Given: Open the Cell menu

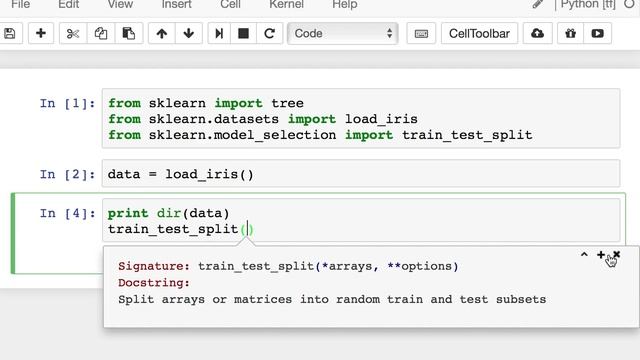Looking at the screenshot, I should click(x=230, y=4).
